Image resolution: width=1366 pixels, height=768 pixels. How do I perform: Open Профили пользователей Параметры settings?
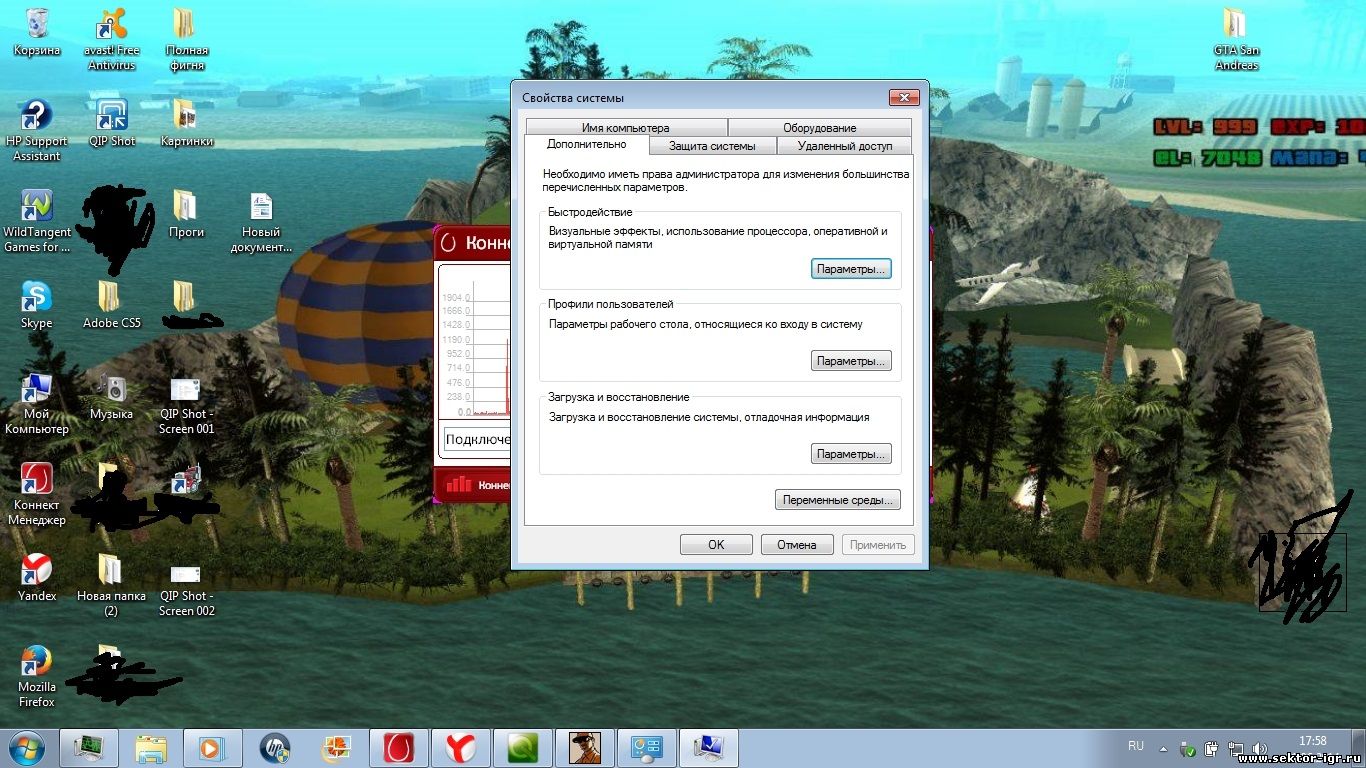click(851, 361)
